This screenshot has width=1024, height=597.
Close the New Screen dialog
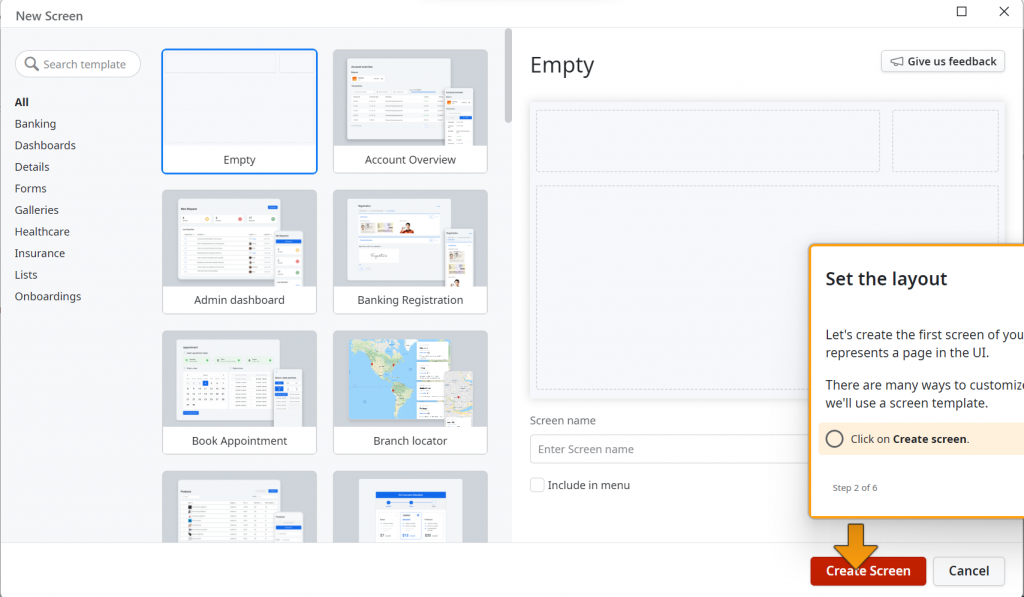click(x=1004, y=11)
